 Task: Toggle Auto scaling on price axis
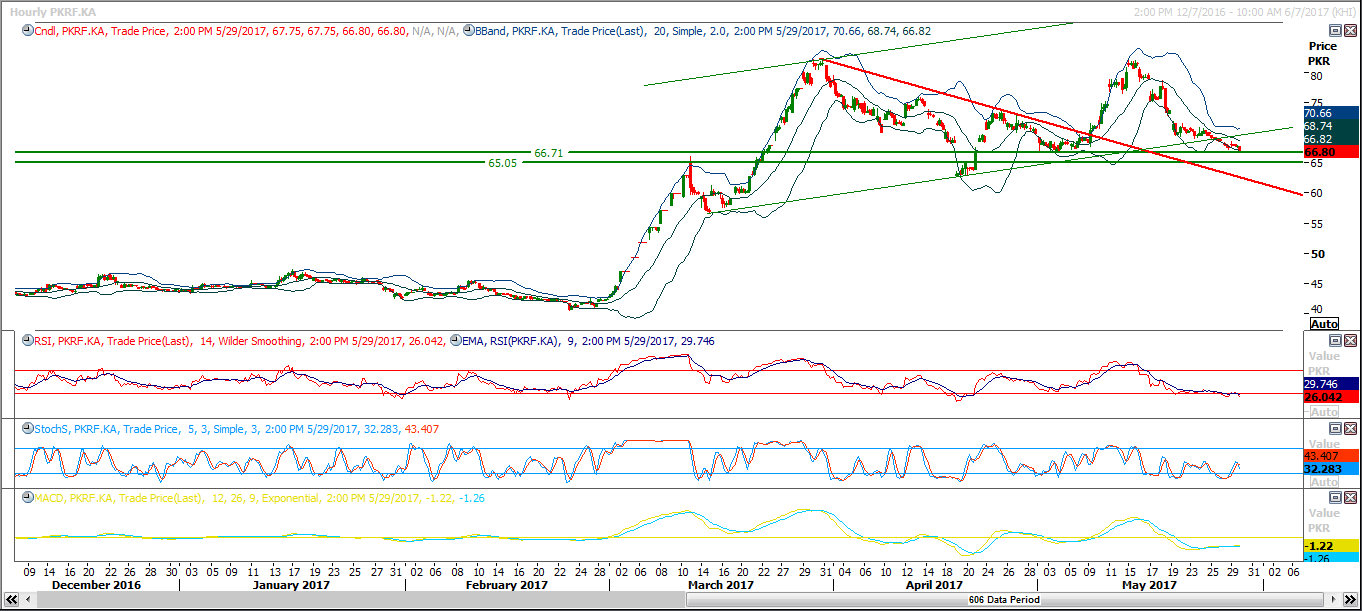coord(1324,324)
